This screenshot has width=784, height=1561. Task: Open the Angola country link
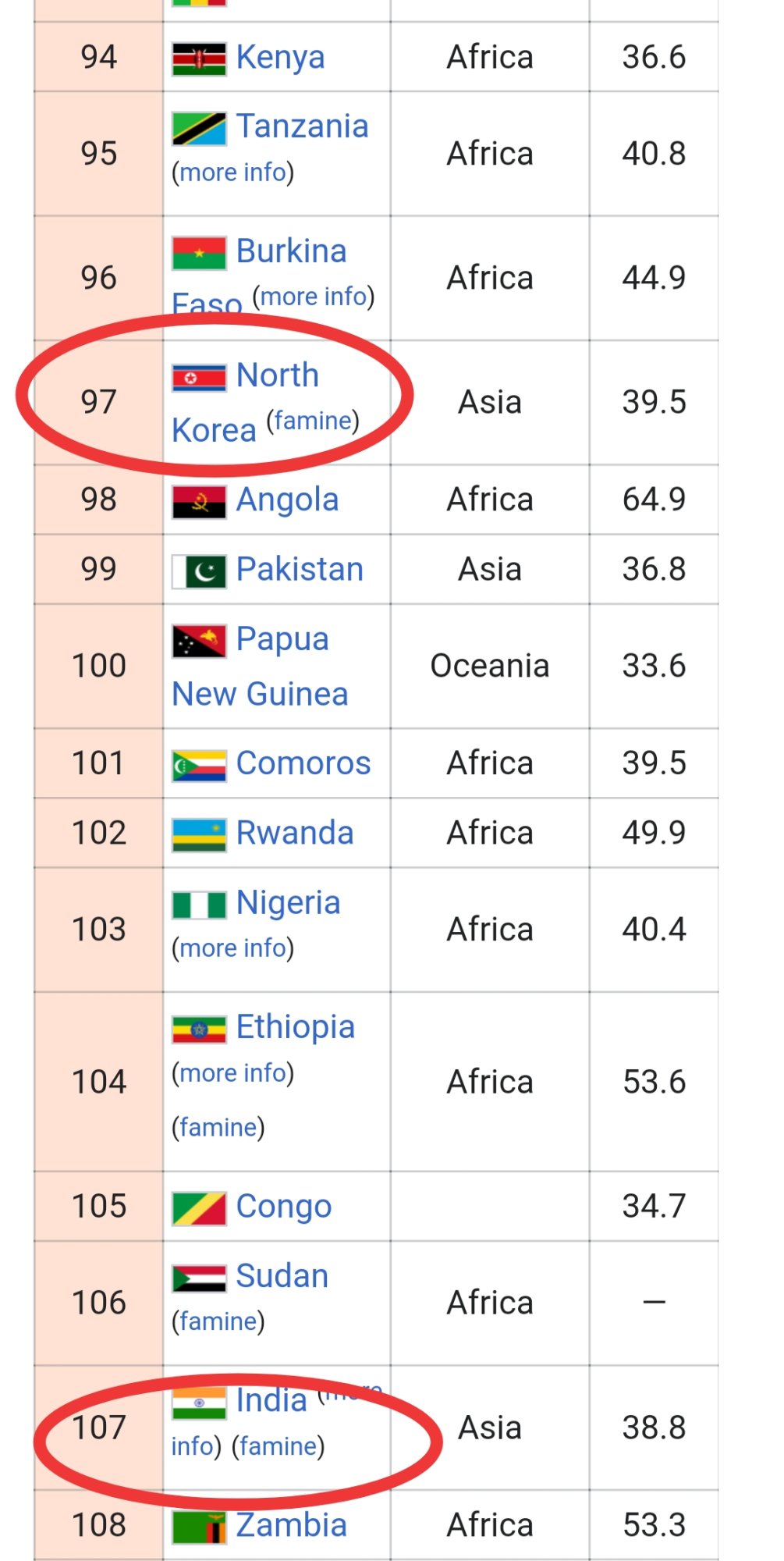click(287, 500)
